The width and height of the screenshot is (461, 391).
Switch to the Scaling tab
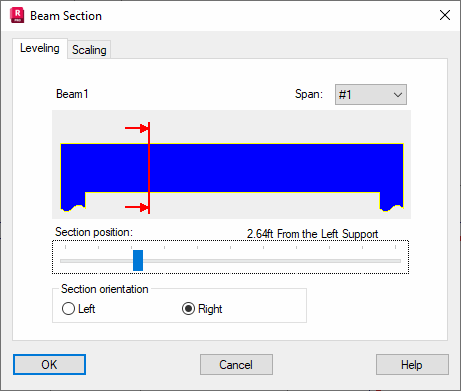click(89, 50)
